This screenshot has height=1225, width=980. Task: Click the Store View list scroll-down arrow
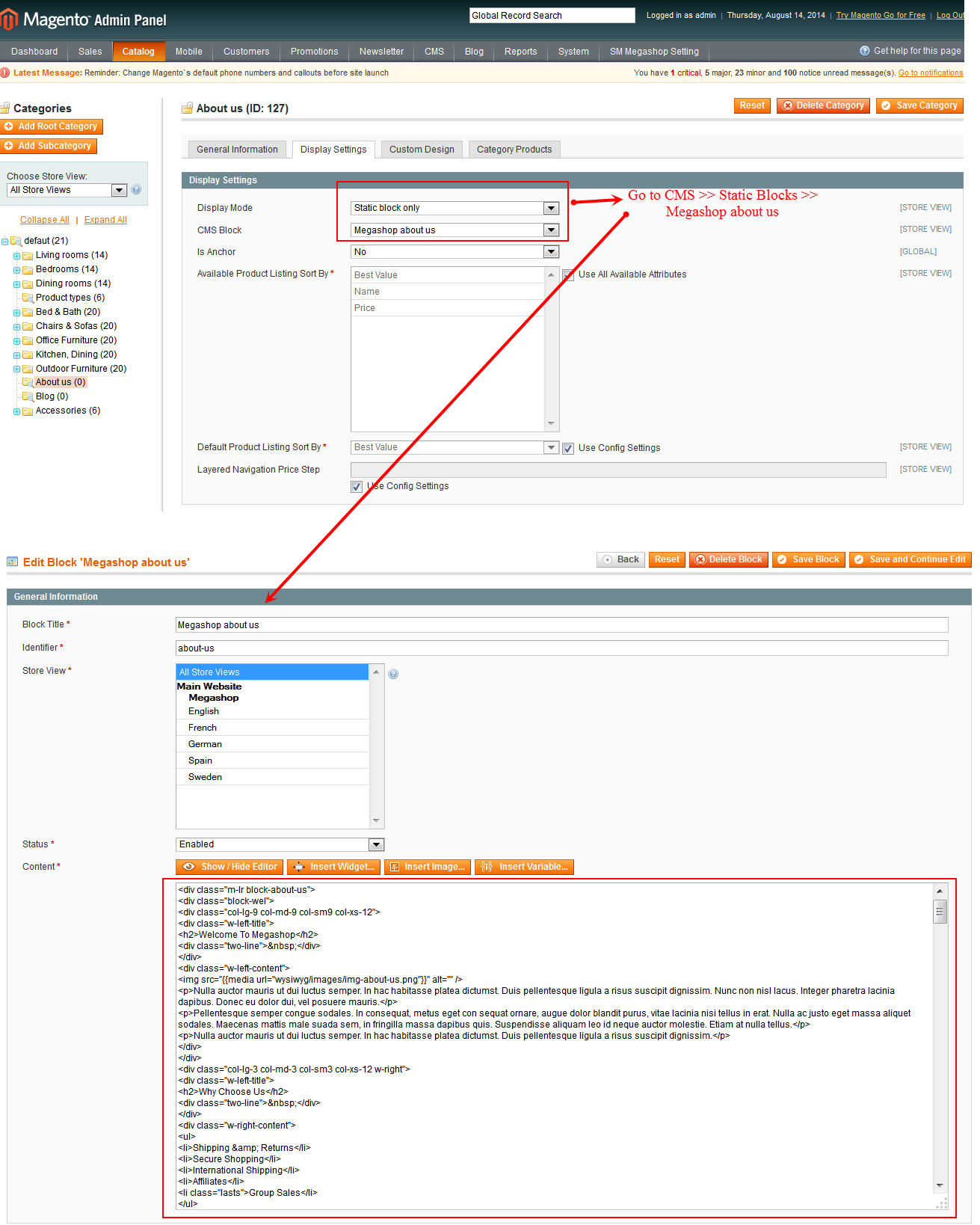click(x=376, y=821)
